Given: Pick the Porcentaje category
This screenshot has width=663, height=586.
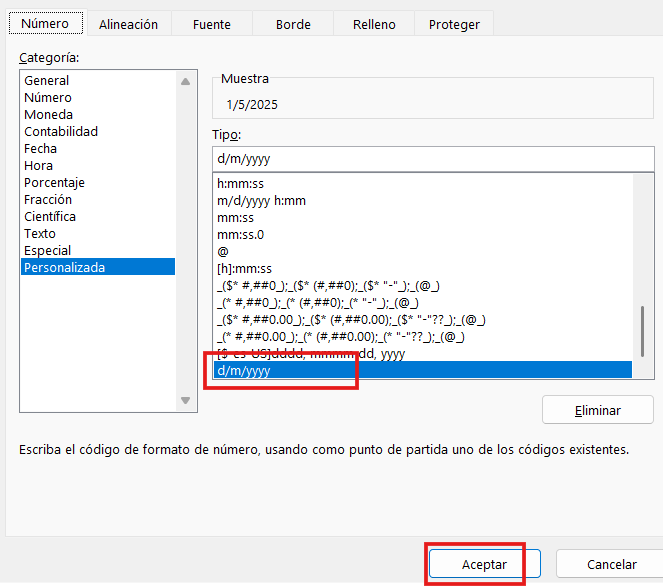Looking at the screenshot, I should pyautogui.click(x=55, y=183).
